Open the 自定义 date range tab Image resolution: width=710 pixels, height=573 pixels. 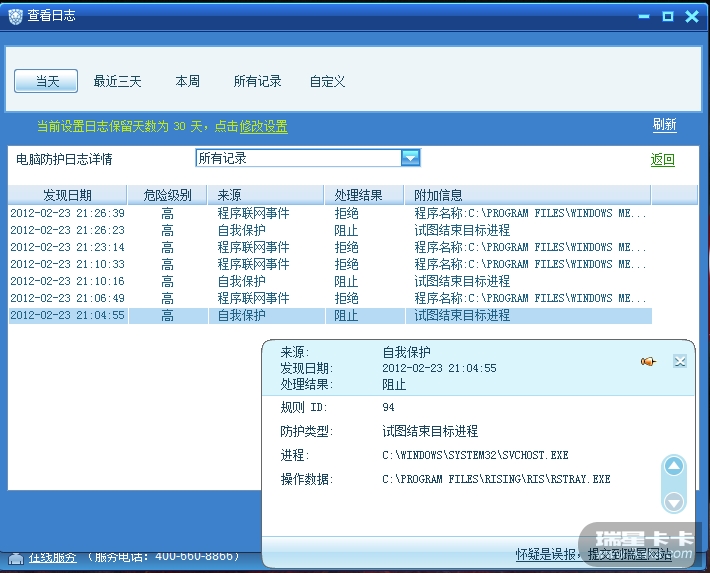pyautogui.click(x=327, y=82)
